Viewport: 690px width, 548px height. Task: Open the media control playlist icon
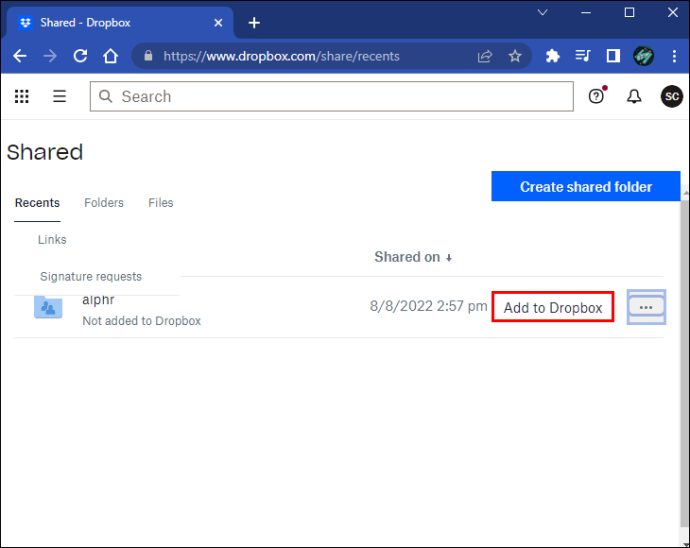tap(583, 56)
